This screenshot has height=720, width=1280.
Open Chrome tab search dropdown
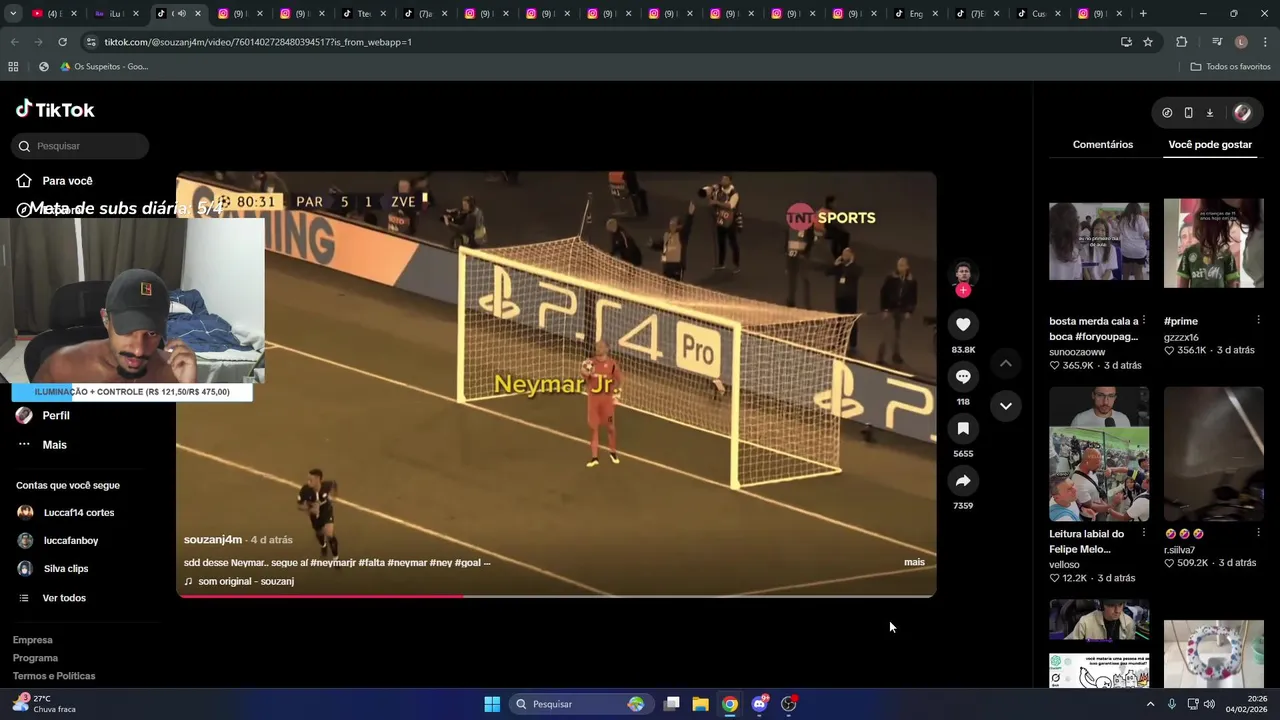(x=13, y=14)
